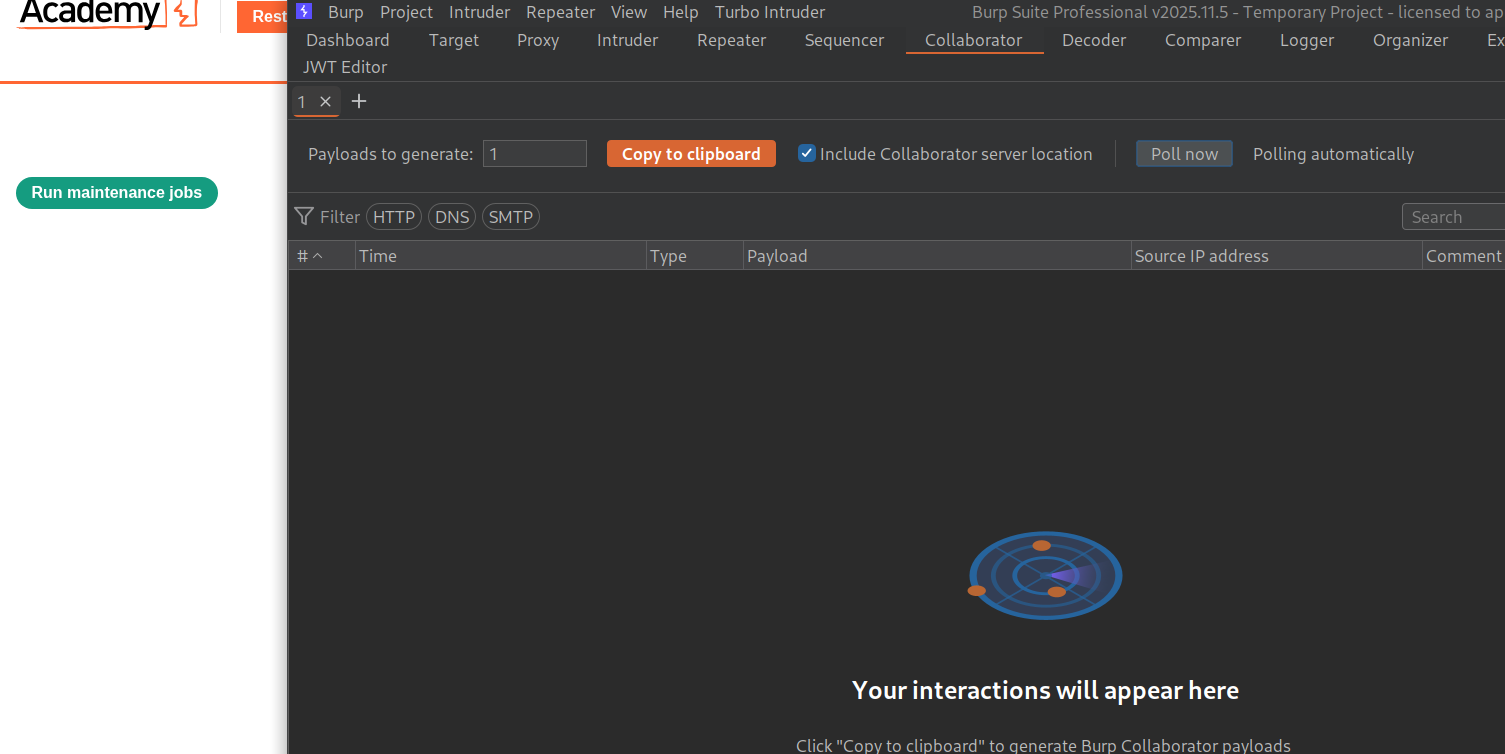Sort by the Source IP address column

click(1201, 256)
